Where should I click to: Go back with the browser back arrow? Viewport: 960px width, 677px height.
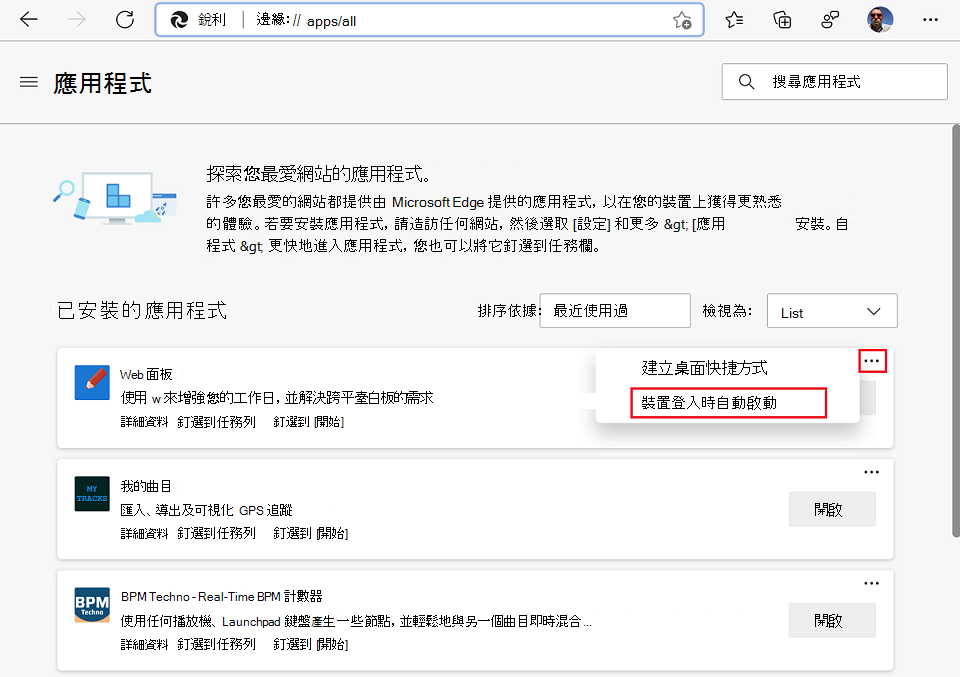click(x=29, y=20)
